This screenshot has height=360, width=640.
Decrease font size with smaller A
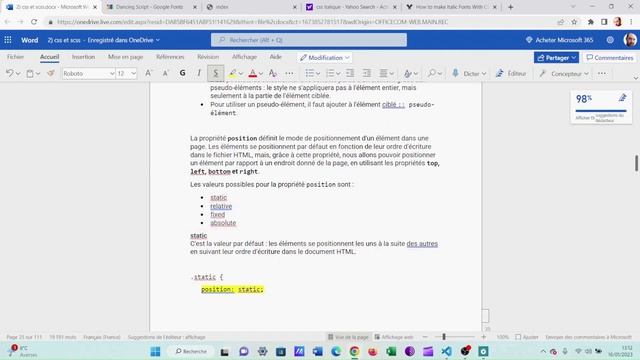tap(165, 73)
